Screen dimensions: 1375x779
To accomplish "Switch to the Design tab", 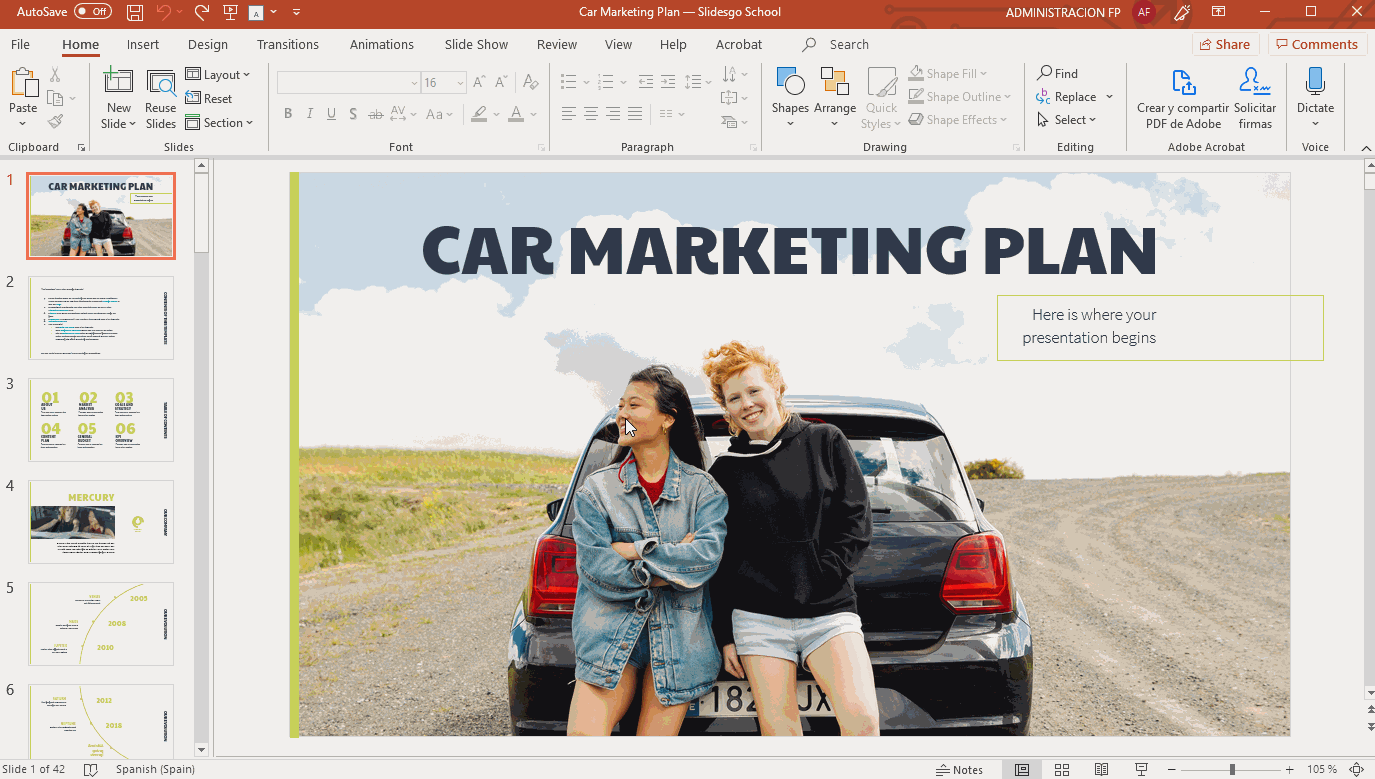I will (x=208, y=44).
